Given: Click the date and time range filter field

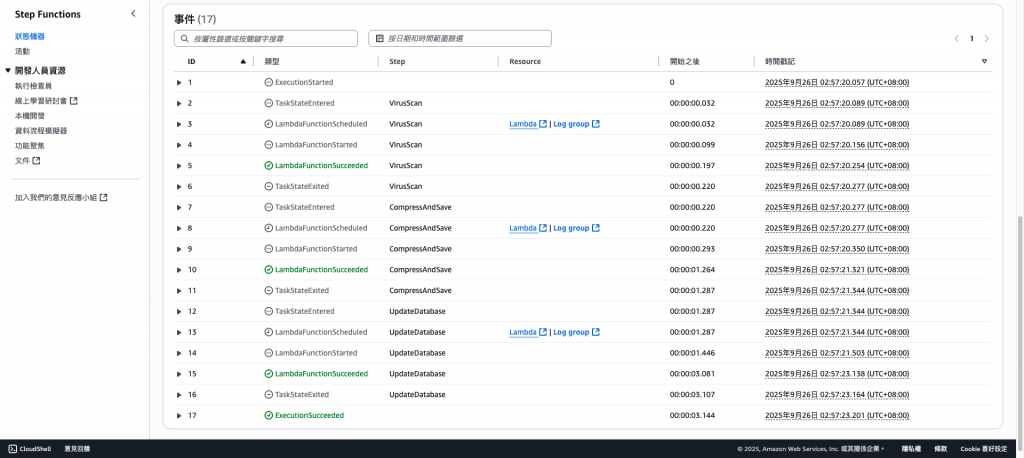Looking at the screenshot, I should (460, 39).
